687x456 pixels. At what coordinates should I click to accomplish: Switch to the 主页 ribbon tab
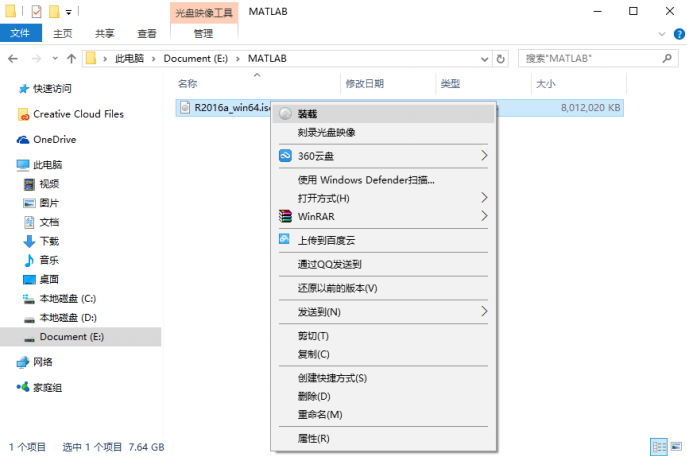pyautogui.click(x=63, y=33)
